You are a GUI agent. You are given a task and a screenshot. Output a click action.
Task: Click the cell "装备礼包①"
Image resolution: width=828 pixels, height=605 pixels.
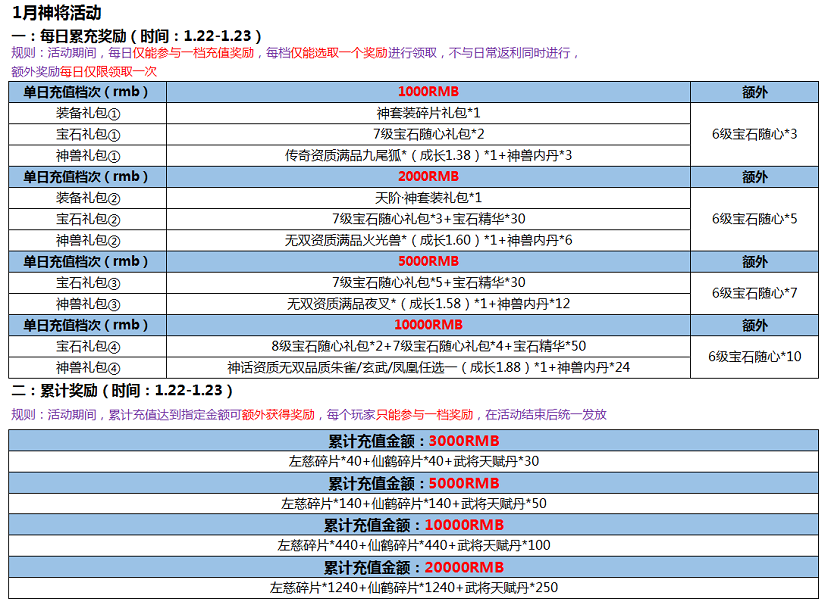tap(88, 113)
